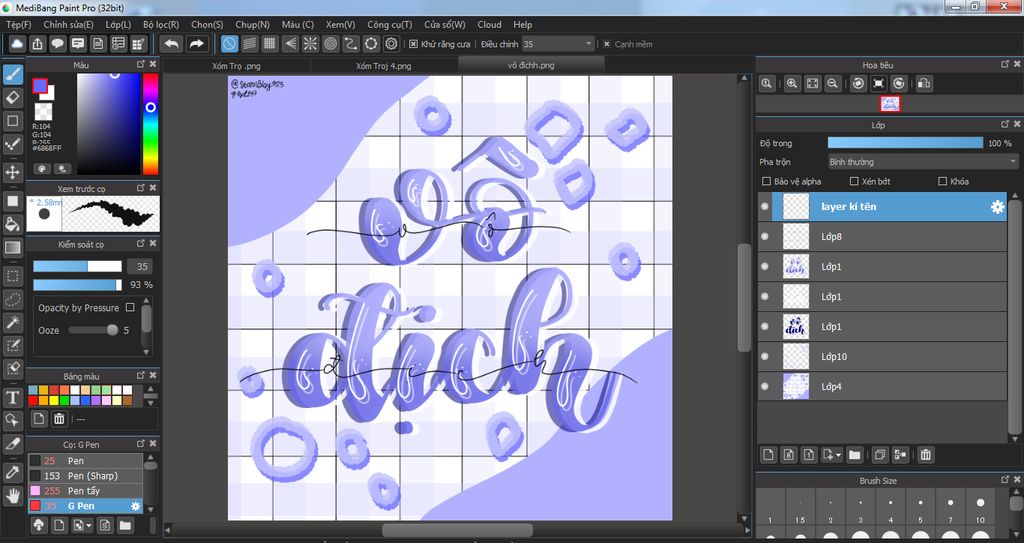This screenshot has width=1024, height=543.
Task: Select the Brush tool in left toolbar
Action: (12, 74)
